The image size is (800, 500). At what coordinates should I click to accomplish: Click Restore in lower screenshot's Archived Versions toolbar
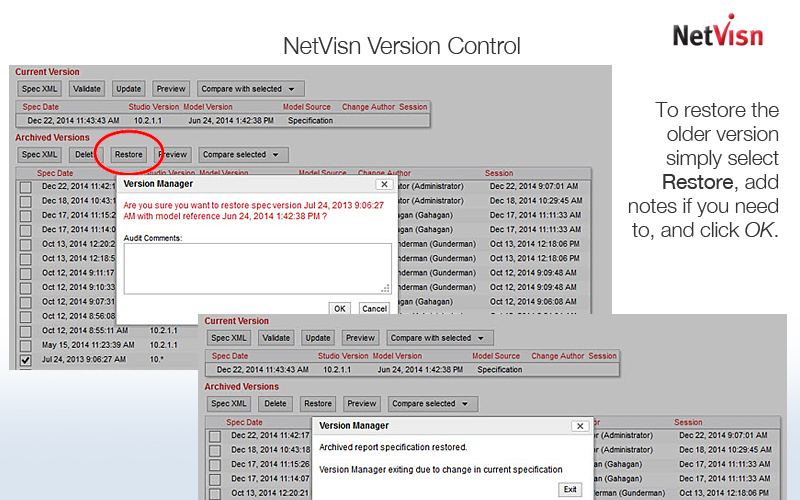tap(318, 404)
